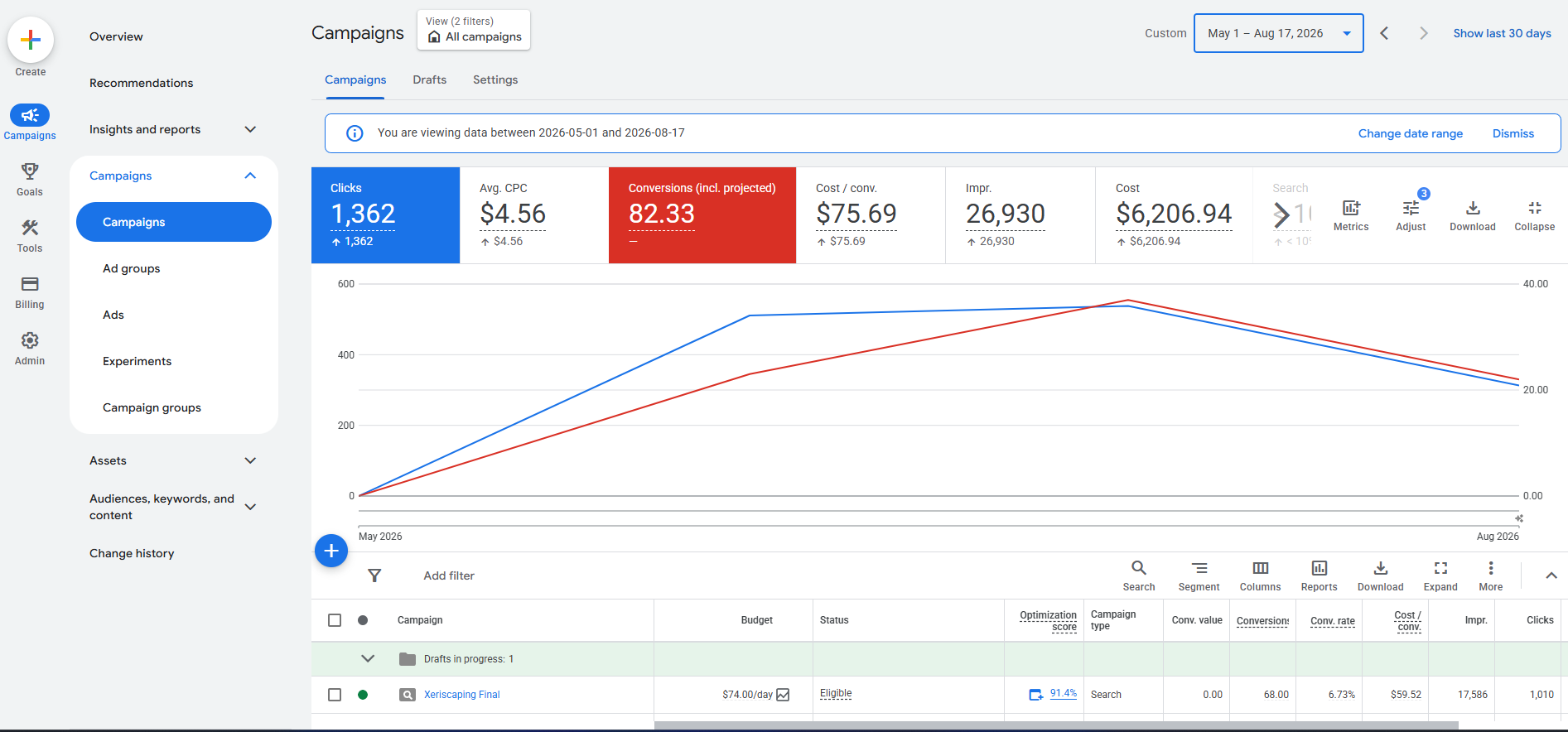Open the Columns icon

point(1260,568)
